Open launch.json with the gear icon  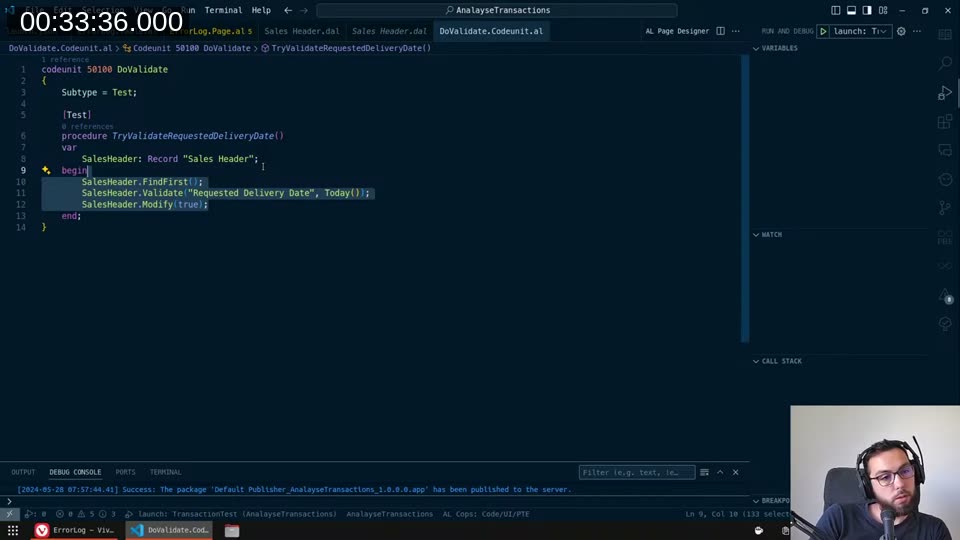pos(901,31)
